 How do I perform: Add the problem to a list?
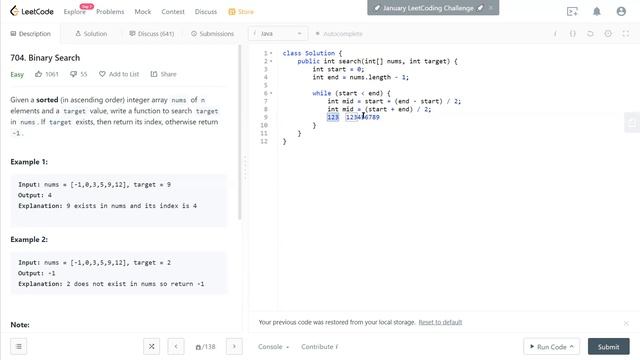pyautogui.click(x=119, y=74)
